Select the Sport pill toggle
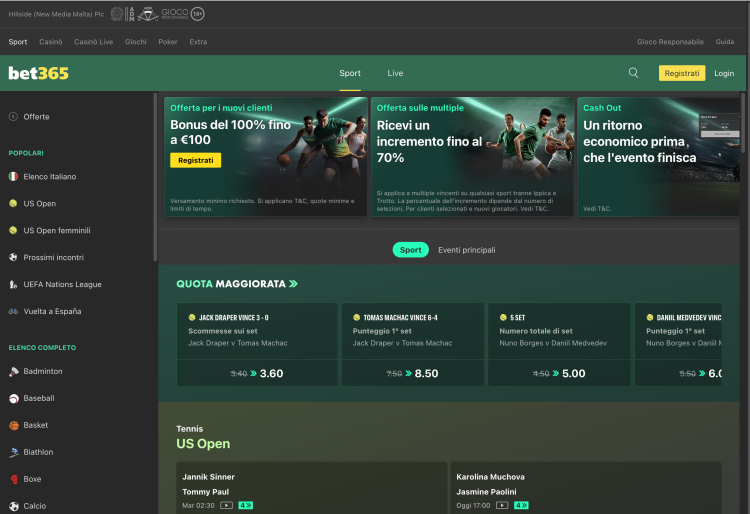750x514 pixels. click(x=410, y=250)
